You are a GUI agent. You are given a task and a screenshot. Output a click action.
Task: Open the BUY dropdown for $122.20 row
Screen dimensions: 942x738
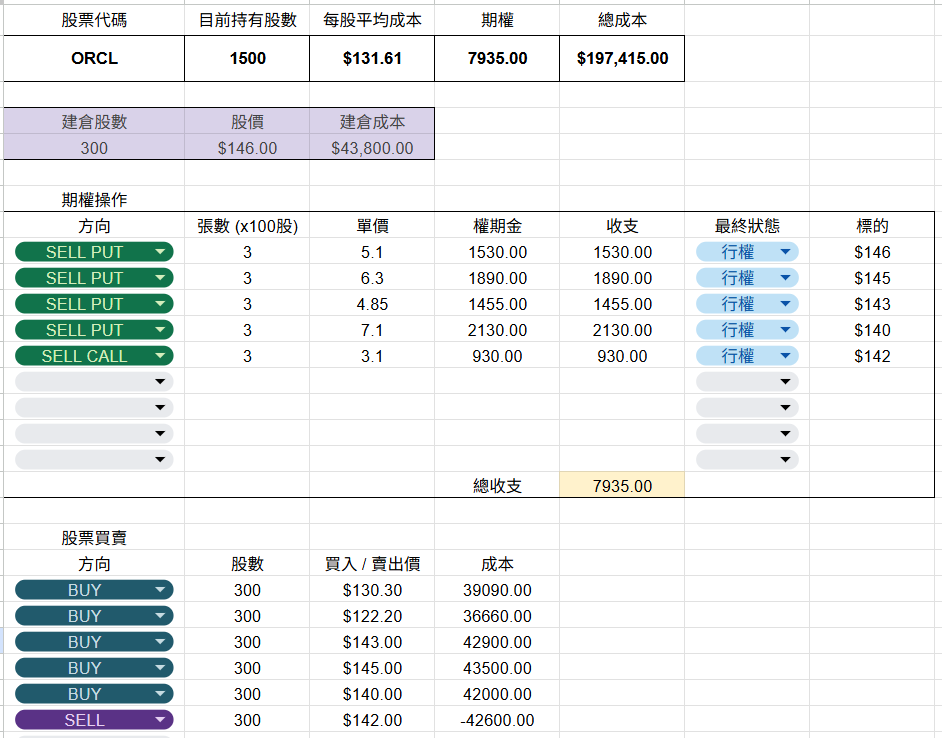point(94,616)
